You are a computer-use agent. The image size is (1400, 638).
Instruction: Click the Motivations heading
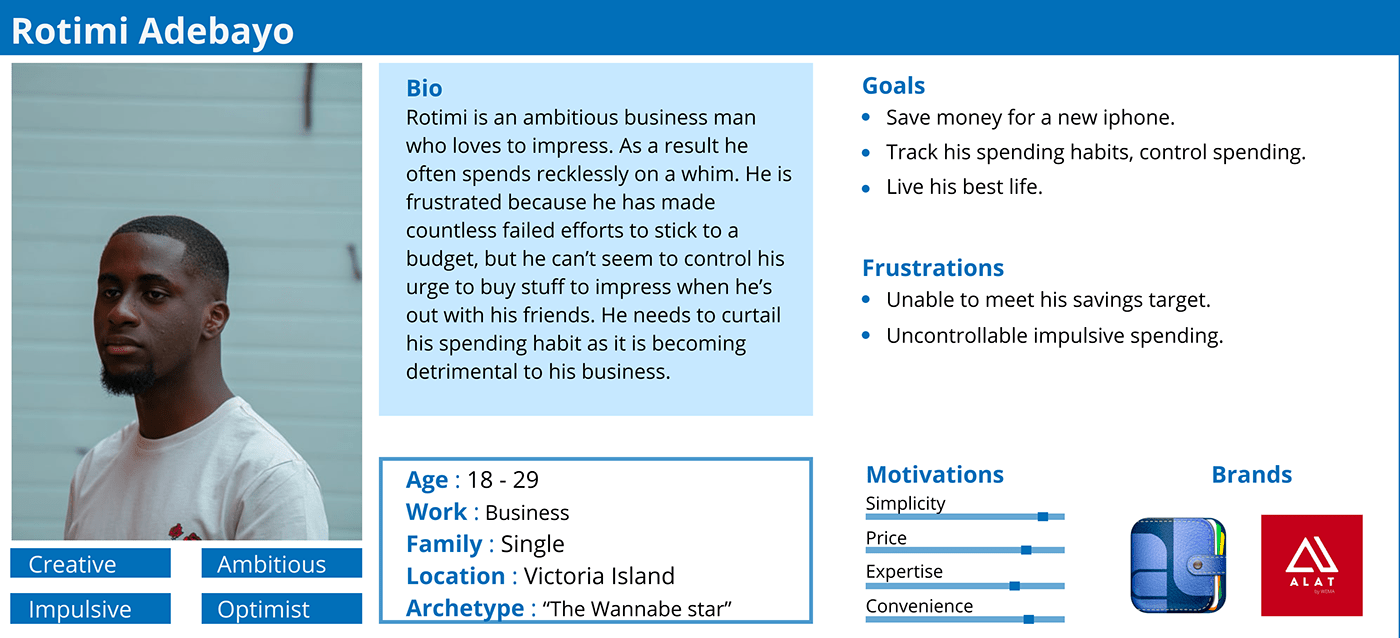tap(935, 475)
